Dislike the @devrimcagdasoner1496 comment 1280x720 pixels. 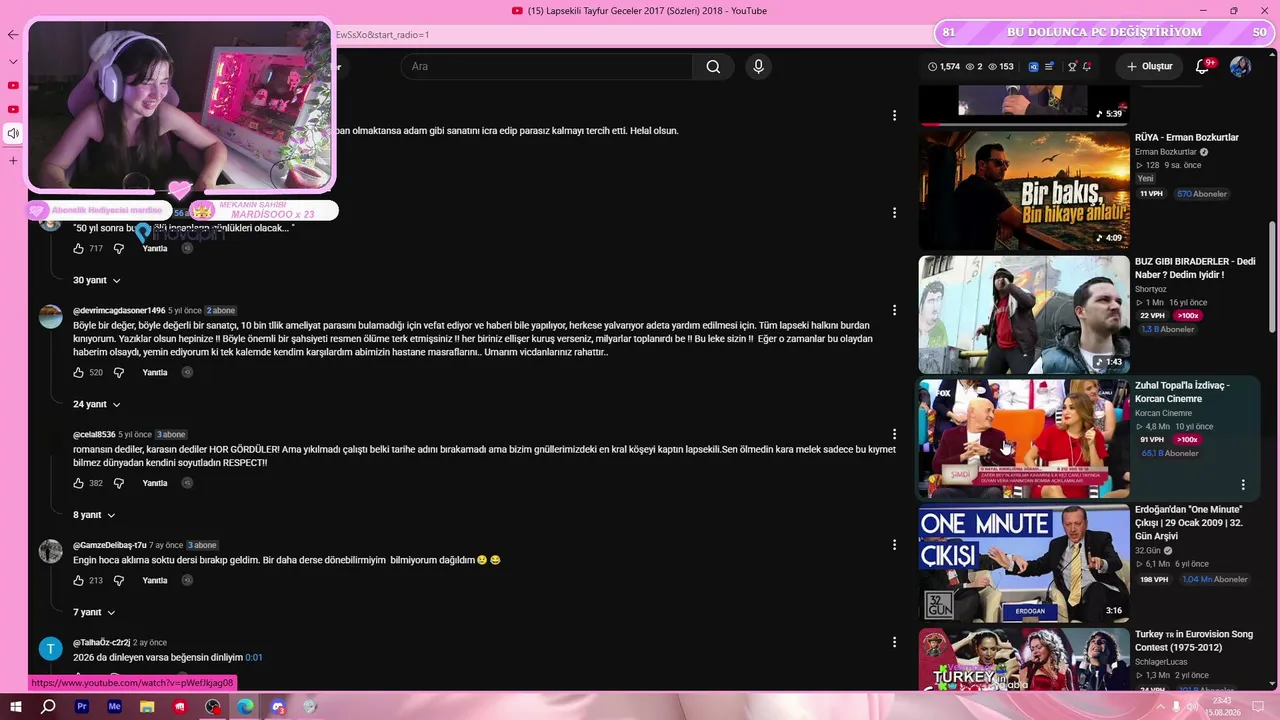118,372
